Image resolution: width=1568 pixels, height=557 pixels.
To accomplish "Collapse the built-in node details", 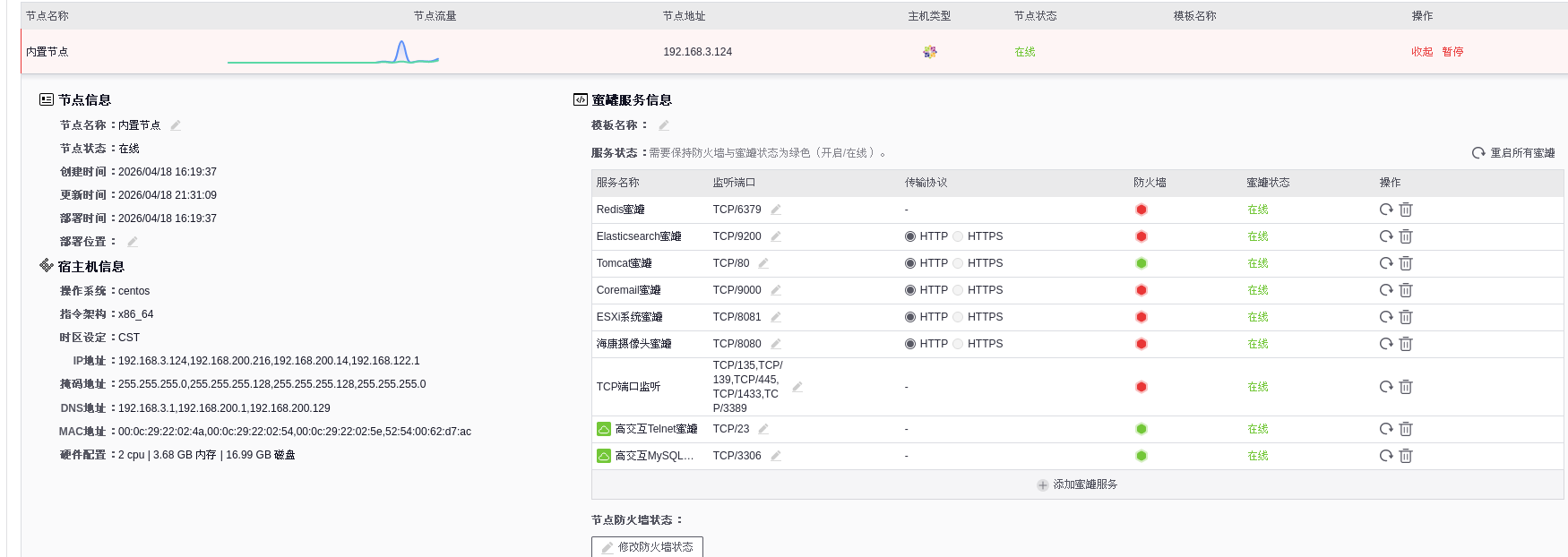I will tap(1422, 52).
